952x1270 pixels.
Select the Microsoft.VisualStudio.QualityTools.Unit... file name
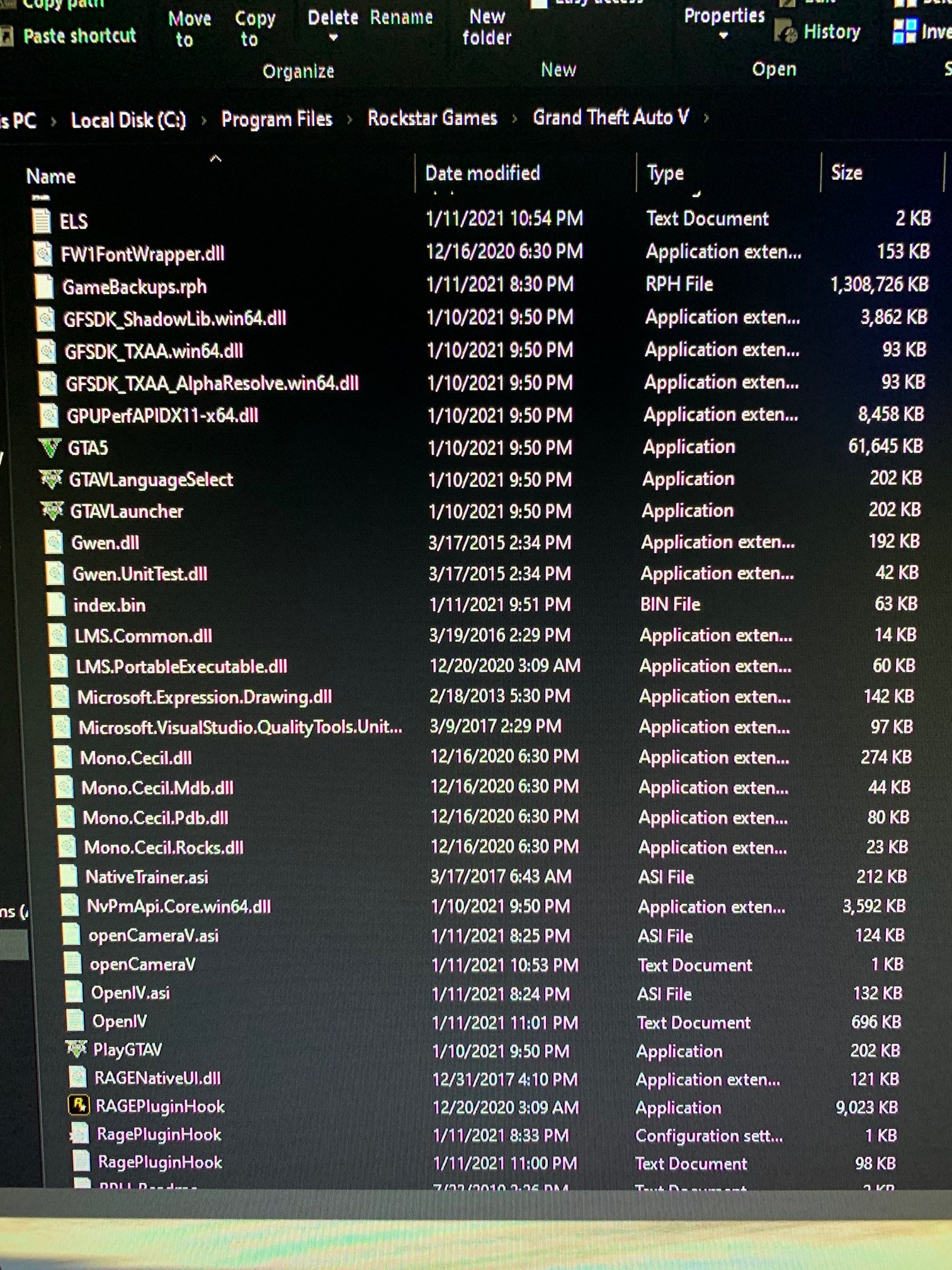pyautogui.click(x=240, y=728)
